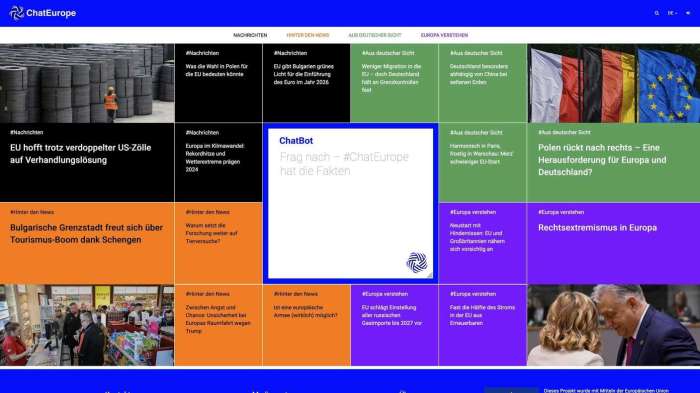Screen dimensions: 700x393
Task: Open EU schlägt Einstellung russischer Gasimporte
Action: [x=392, y=315]
